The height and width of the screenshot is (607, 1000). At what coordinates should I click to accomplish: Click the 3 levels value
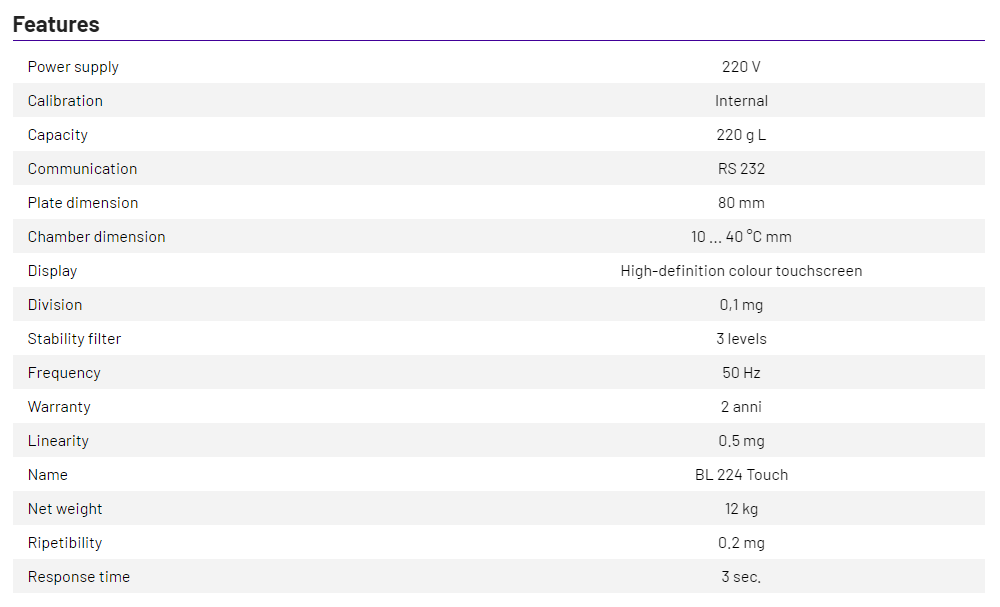pyautogui.click(x=741, y=339)
